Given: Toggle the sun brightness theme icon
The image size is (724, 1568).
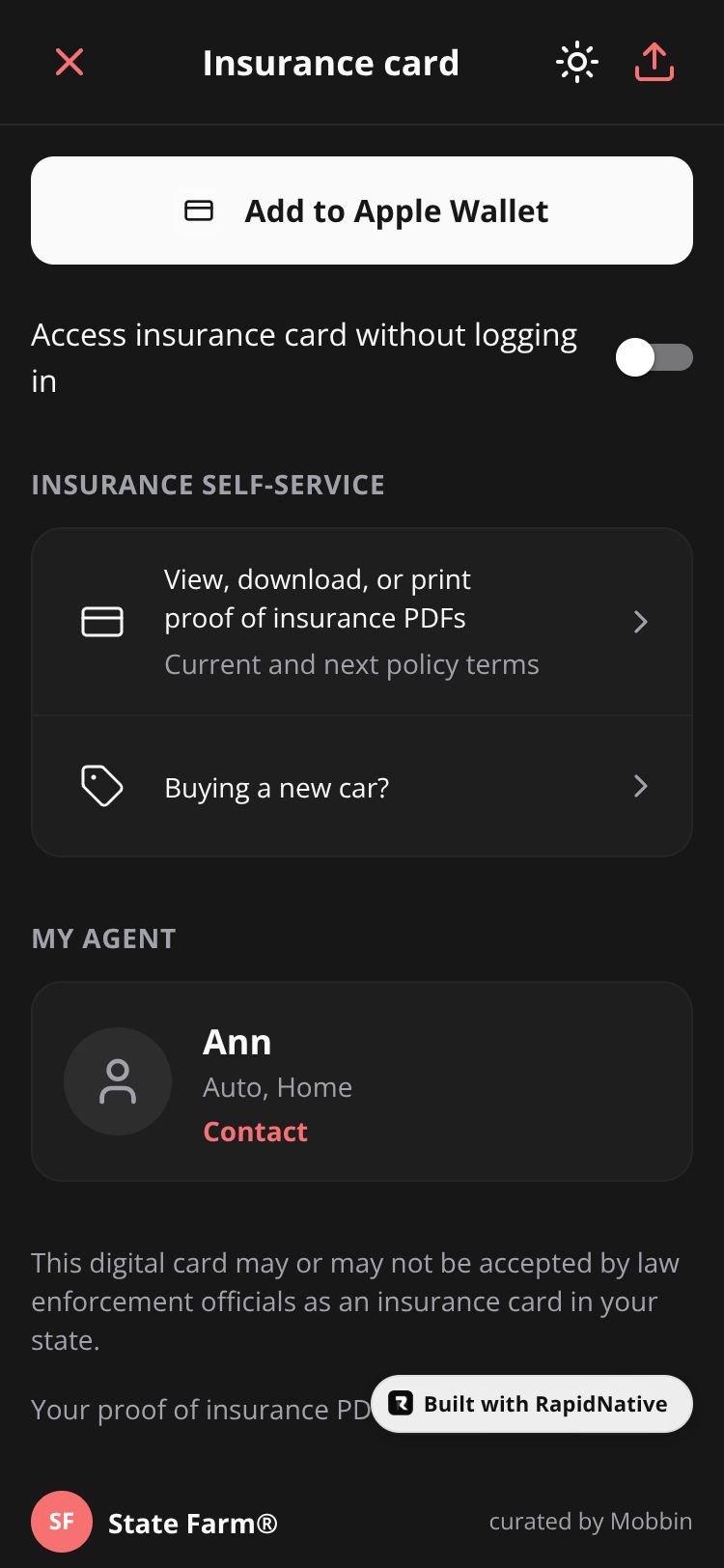Looking at the screenshot, I should [x=577, y=63].
